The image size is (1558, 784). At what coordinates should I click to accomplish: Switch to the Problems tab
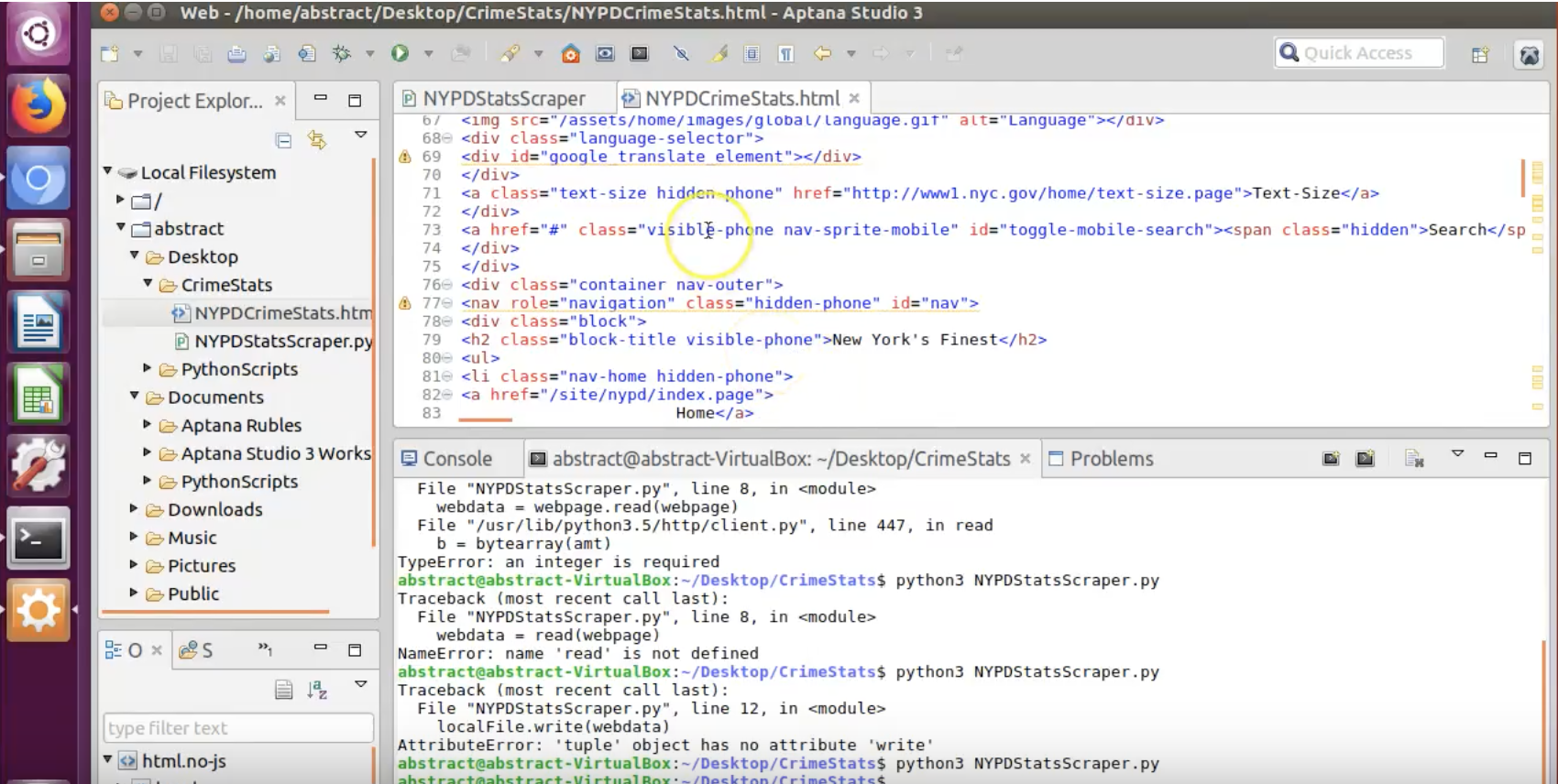[1101, 459]
